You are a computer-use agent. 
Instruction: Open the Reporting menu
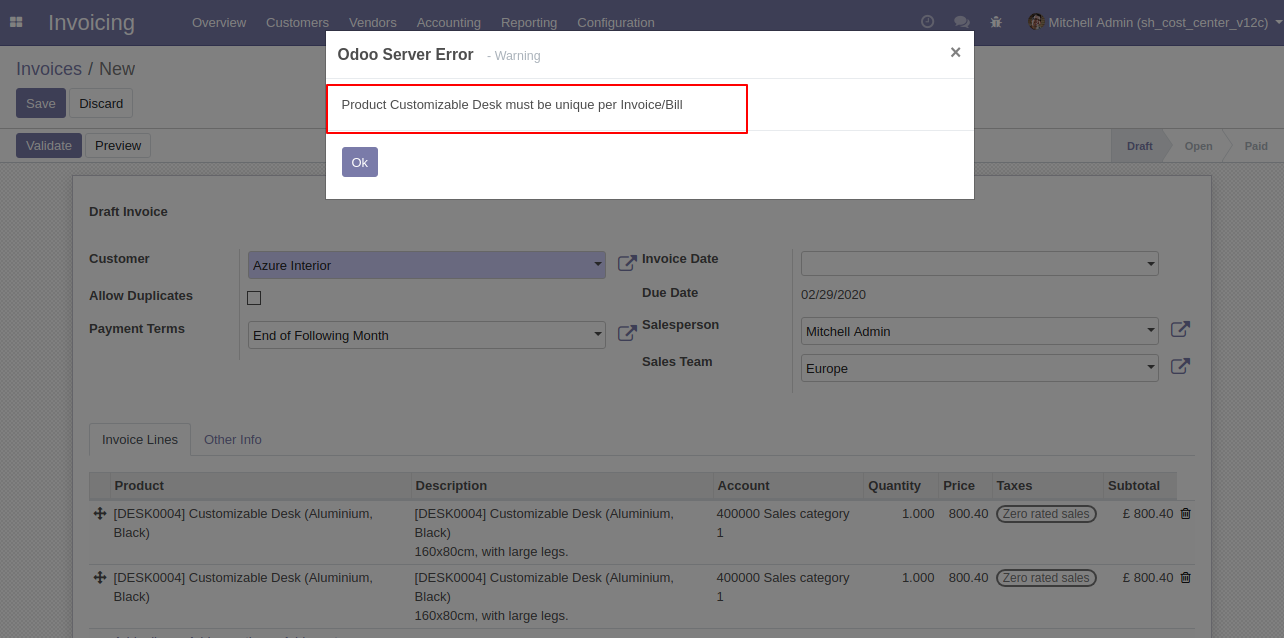pos(529,22)
